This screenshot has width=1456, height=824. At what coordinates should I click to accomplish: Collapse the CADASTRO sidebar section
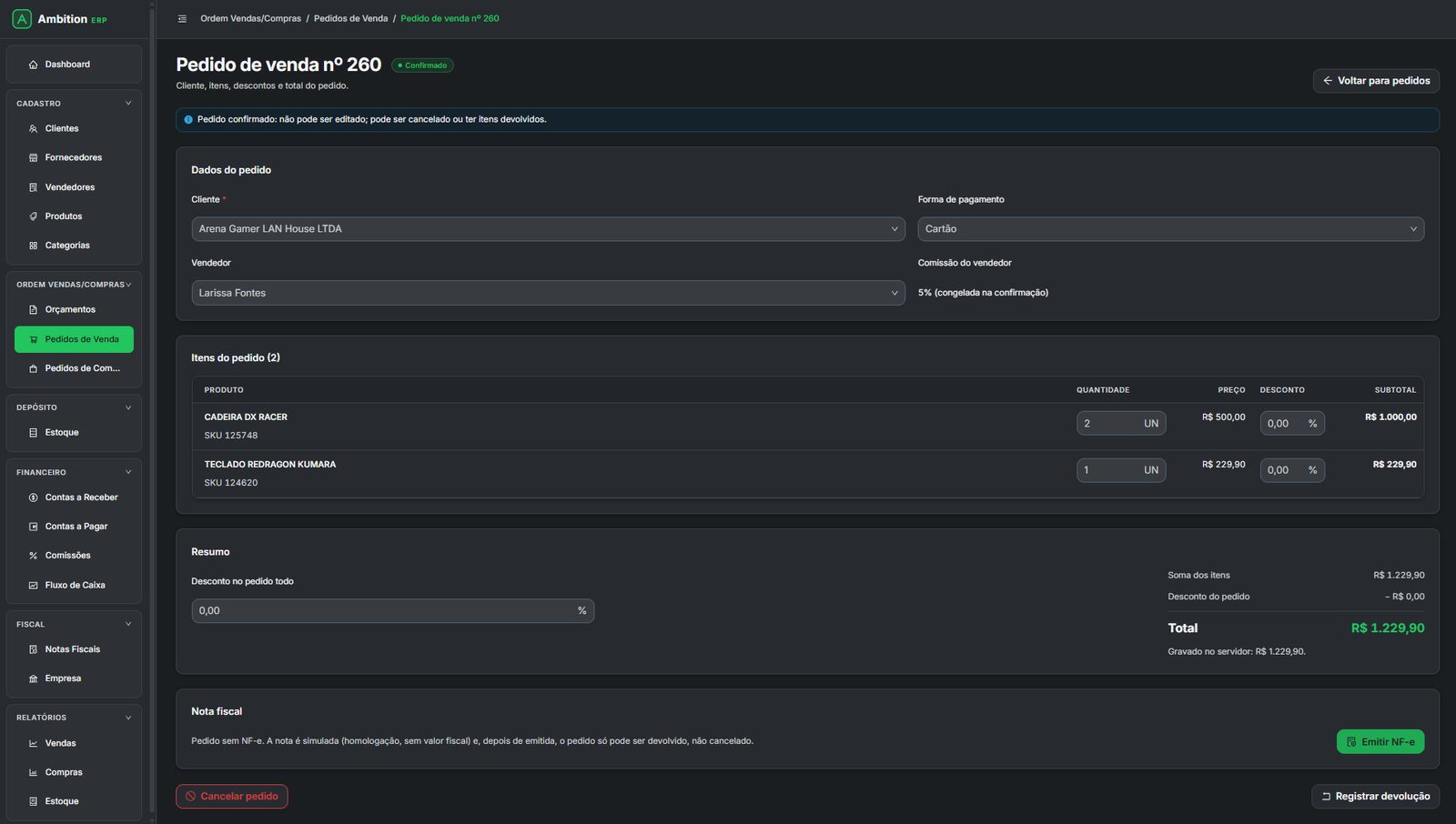coord(128,104)
